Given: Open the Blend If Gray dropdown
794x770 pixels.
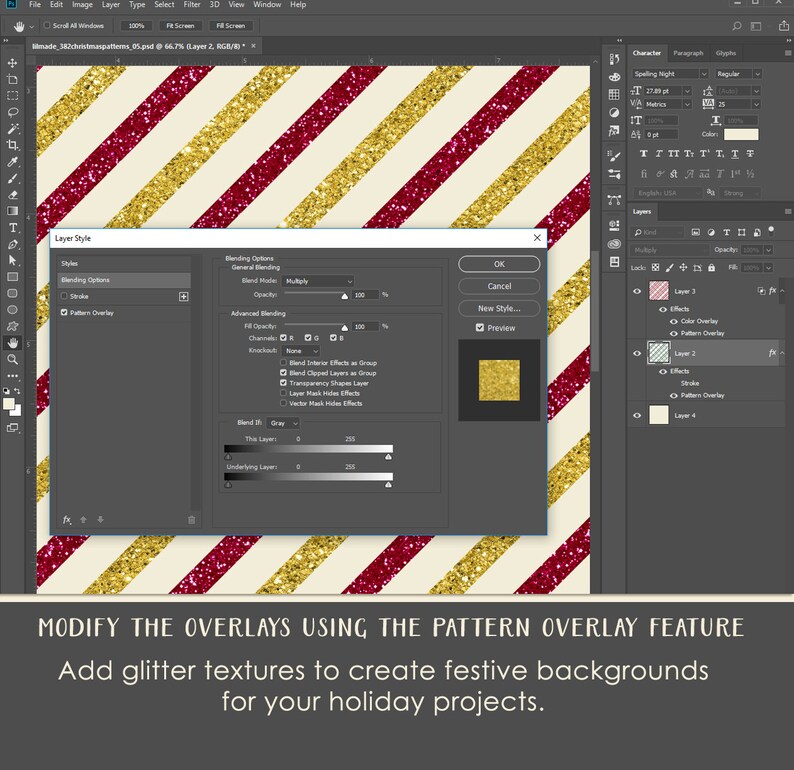Looking at the screenshot, I should click(284, 423).
